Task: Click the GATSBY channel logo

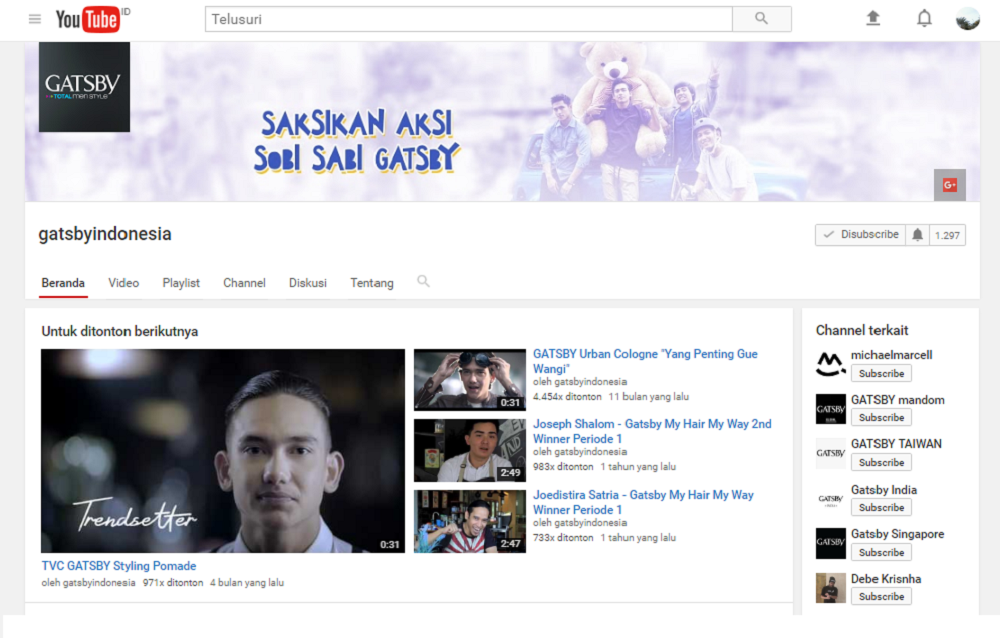Action: point(84,87)
